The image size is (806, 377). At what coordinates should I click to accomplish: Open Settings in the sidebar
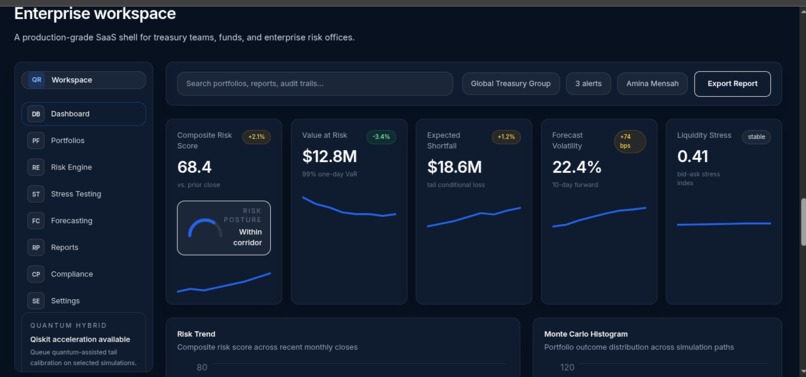coord(84,301)
